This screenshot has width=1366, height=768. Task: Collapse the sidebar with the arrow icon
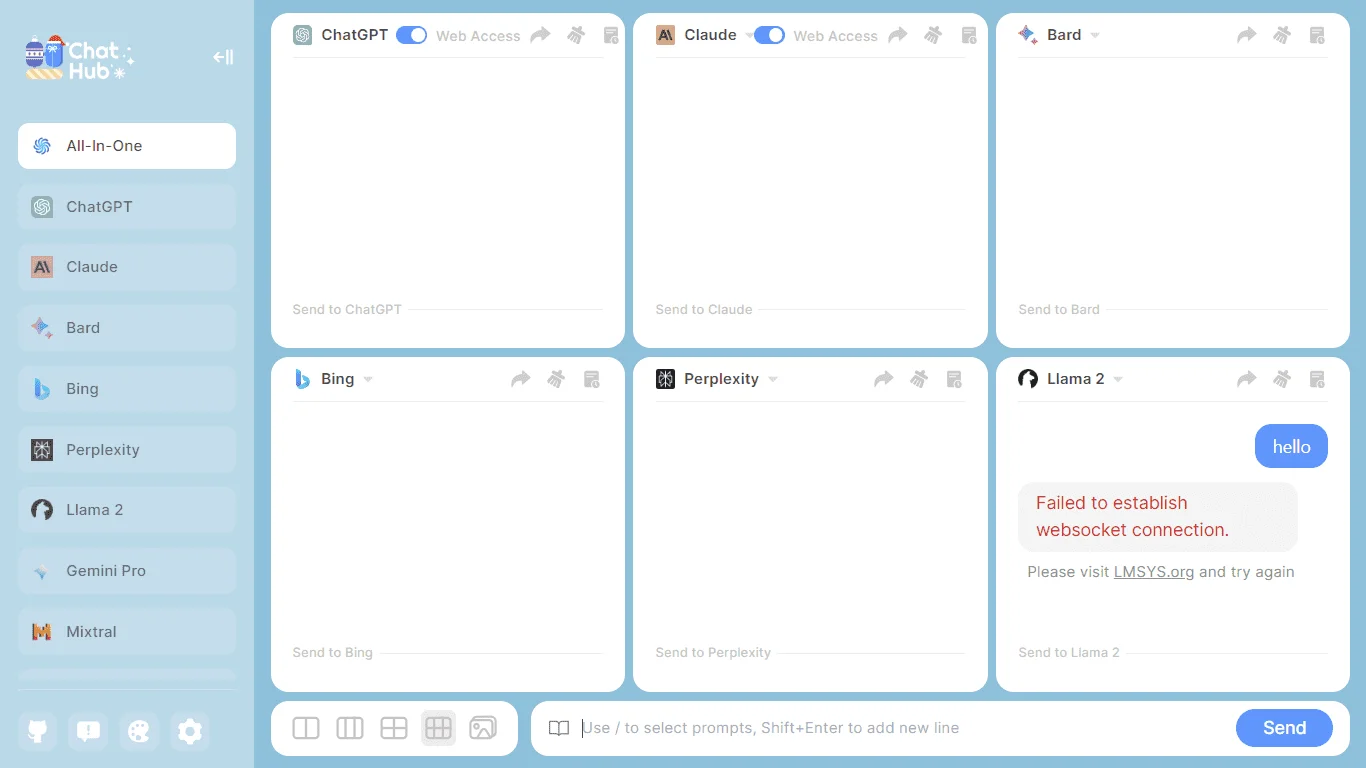[x=223, y=57]
